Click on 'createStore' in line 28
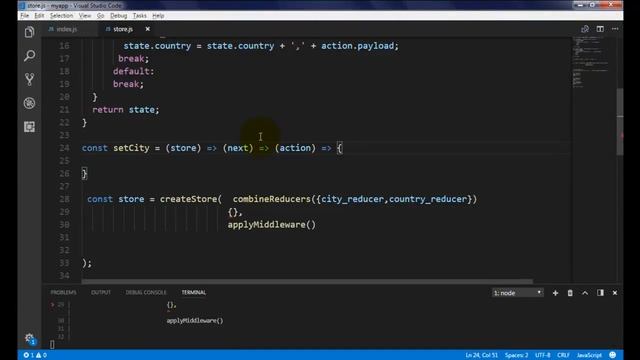Screen dimensions: 640x360 pyautogui.click(x=188, y=199)
